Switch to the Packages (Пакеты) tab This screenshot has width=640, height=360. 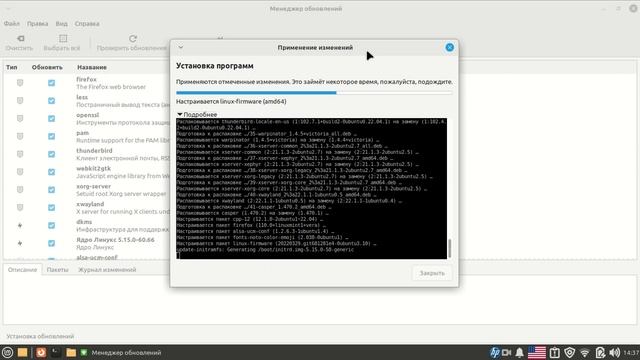(x=58, y=270)
